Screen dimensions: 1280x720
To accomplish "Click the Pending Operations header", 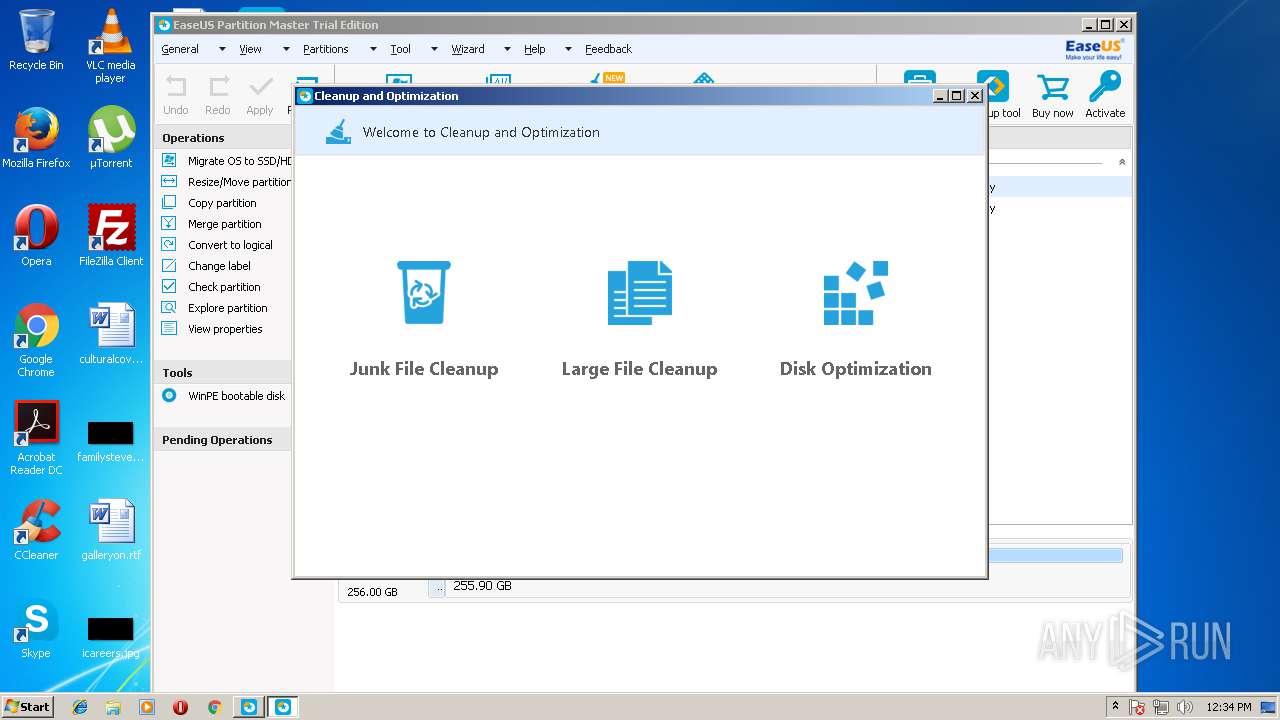I will click(x=222, y=440).
